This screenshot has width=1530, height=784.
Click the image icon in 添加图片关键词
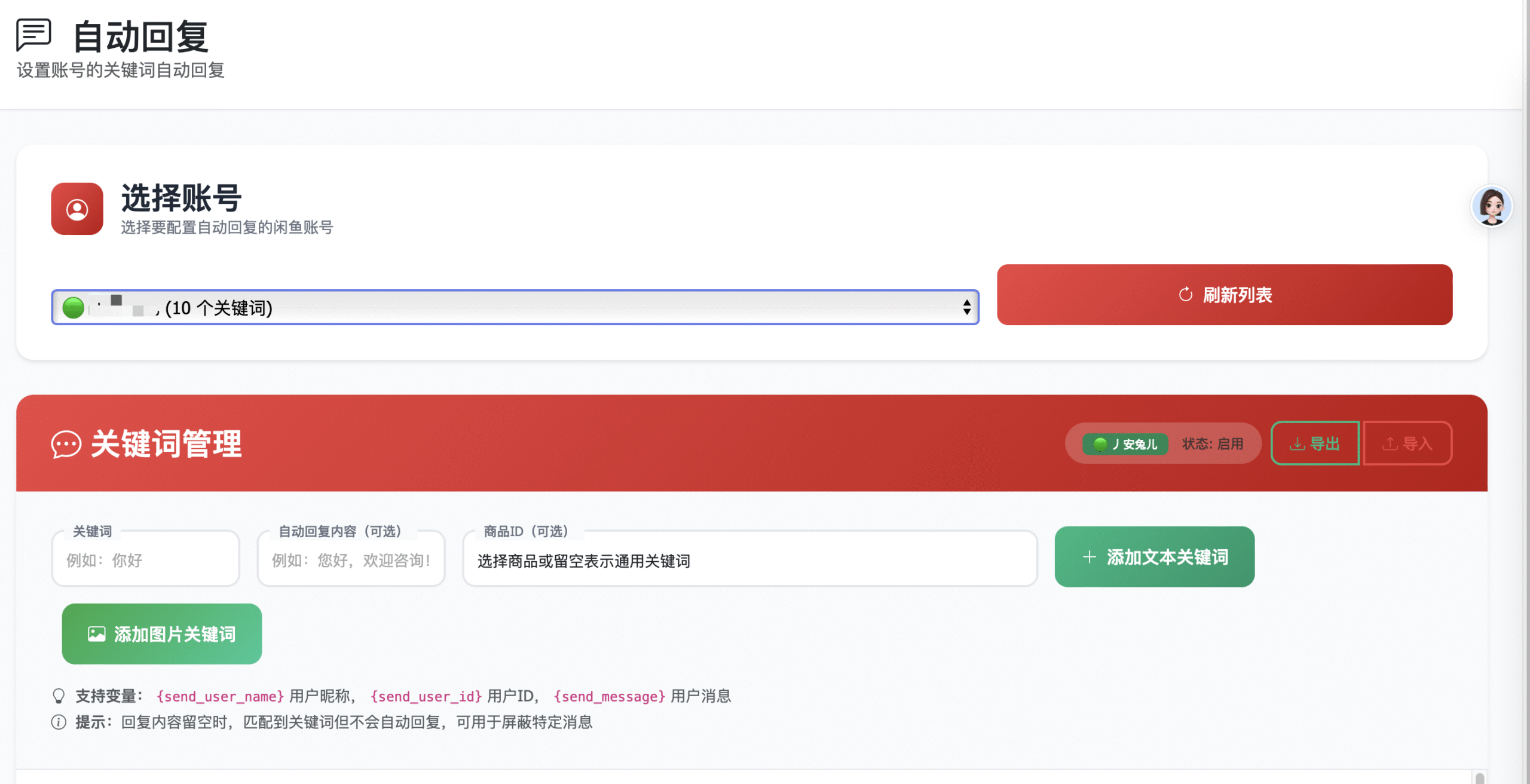tap(96, 634)
